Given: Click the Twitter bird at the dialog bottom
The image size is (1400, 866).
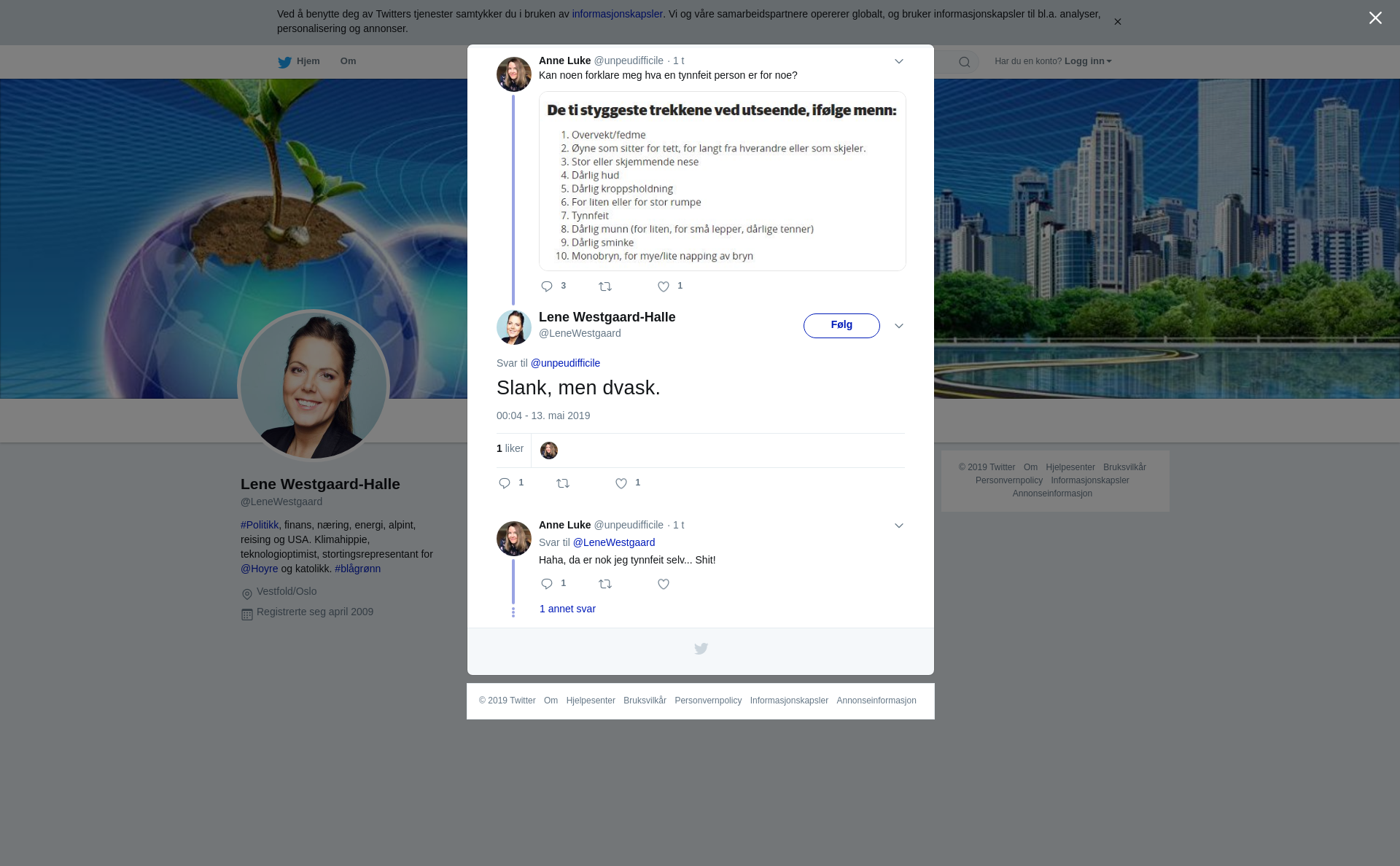Looking at the screenshot, I should point(701,649).
